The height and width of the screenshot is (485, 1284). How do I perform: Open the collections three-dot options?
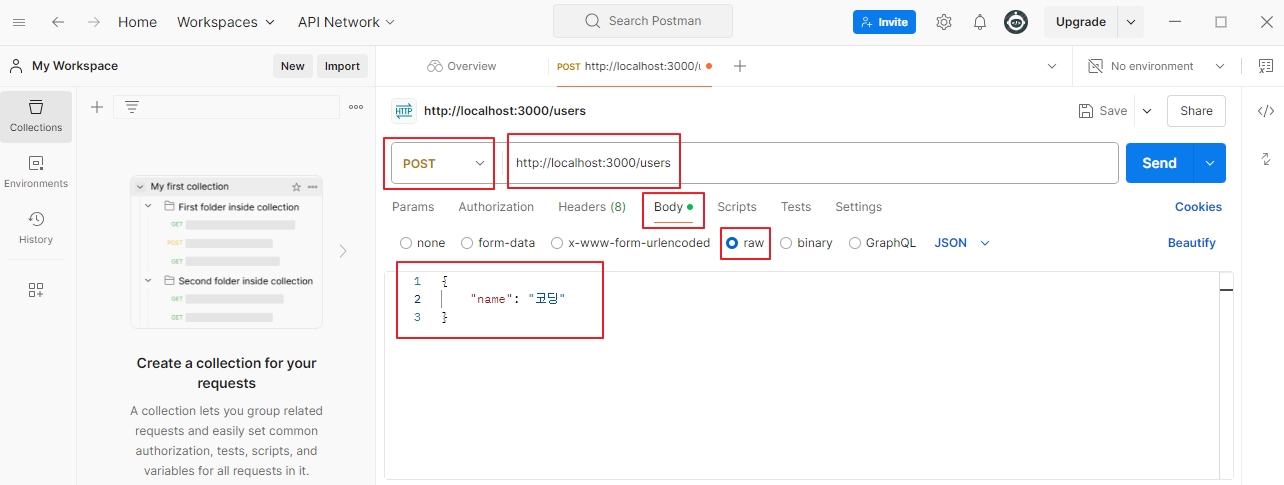click(x=356, y=107)
